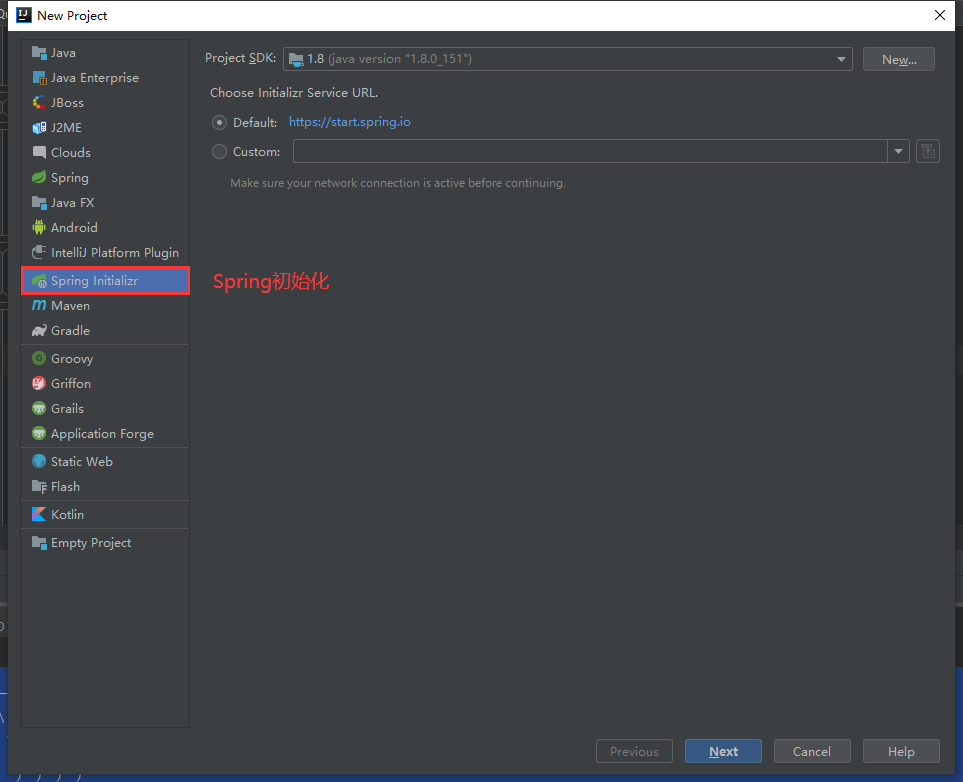Click the JBoss icon in the list
The width and height of the screenshot is (963, 782).
click(x=39, y=103)
